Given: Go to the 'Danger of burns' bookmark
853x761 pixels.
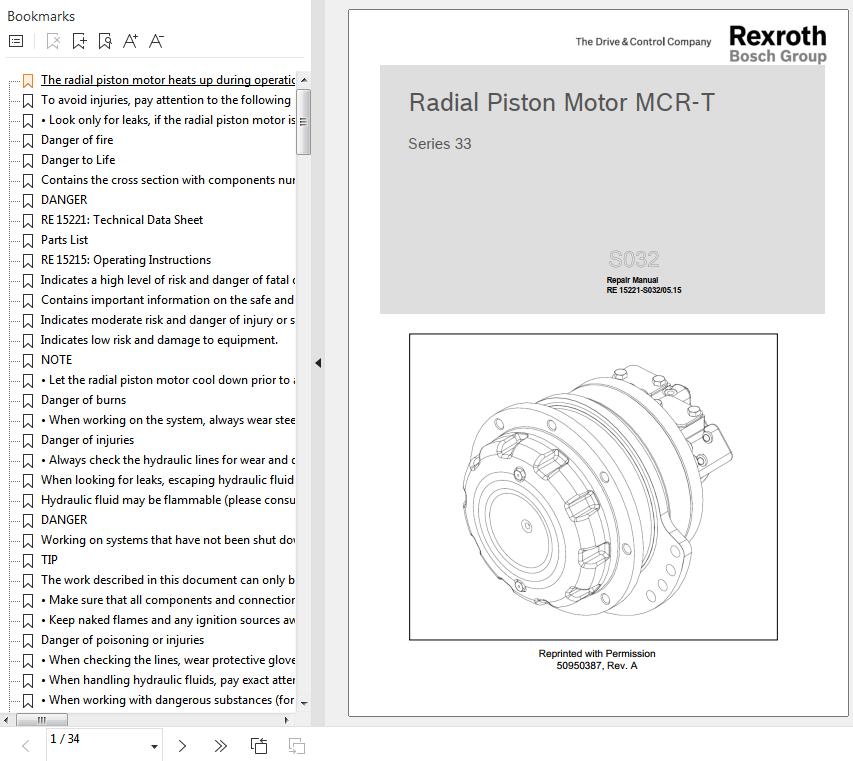Looking at the screenshot, I should point(83,400).
